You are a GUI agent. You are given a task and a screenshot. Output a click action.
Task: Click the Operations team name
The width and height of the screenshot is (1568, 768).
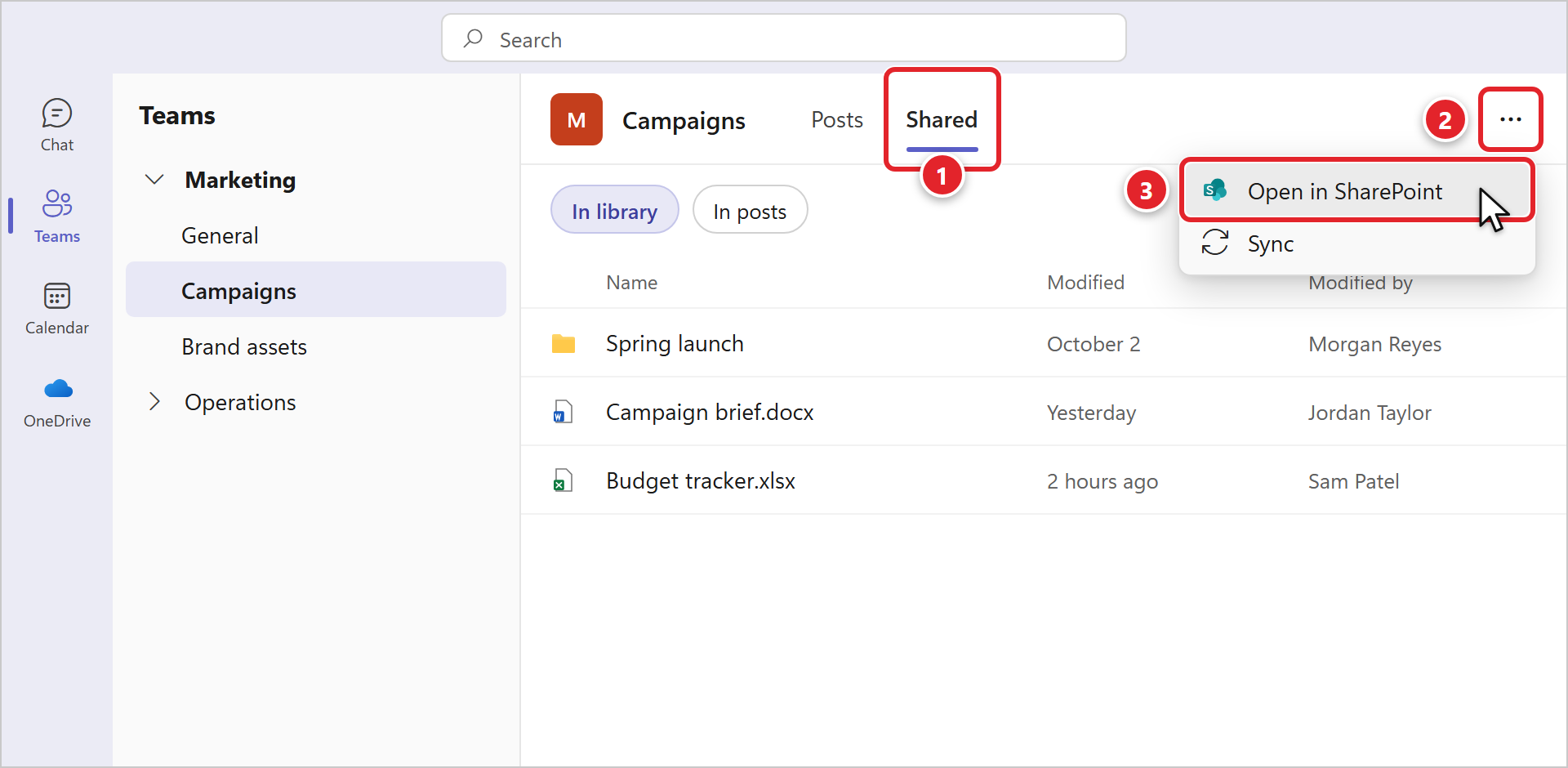240,402
